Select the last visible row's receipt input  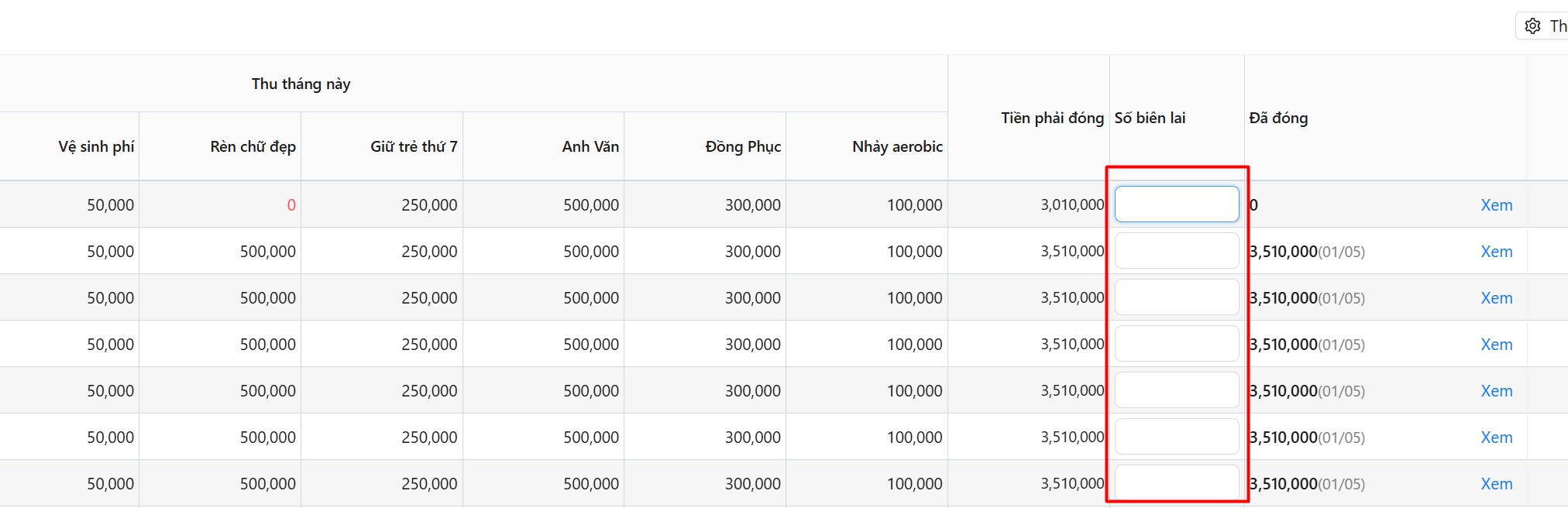(1176, 482)
